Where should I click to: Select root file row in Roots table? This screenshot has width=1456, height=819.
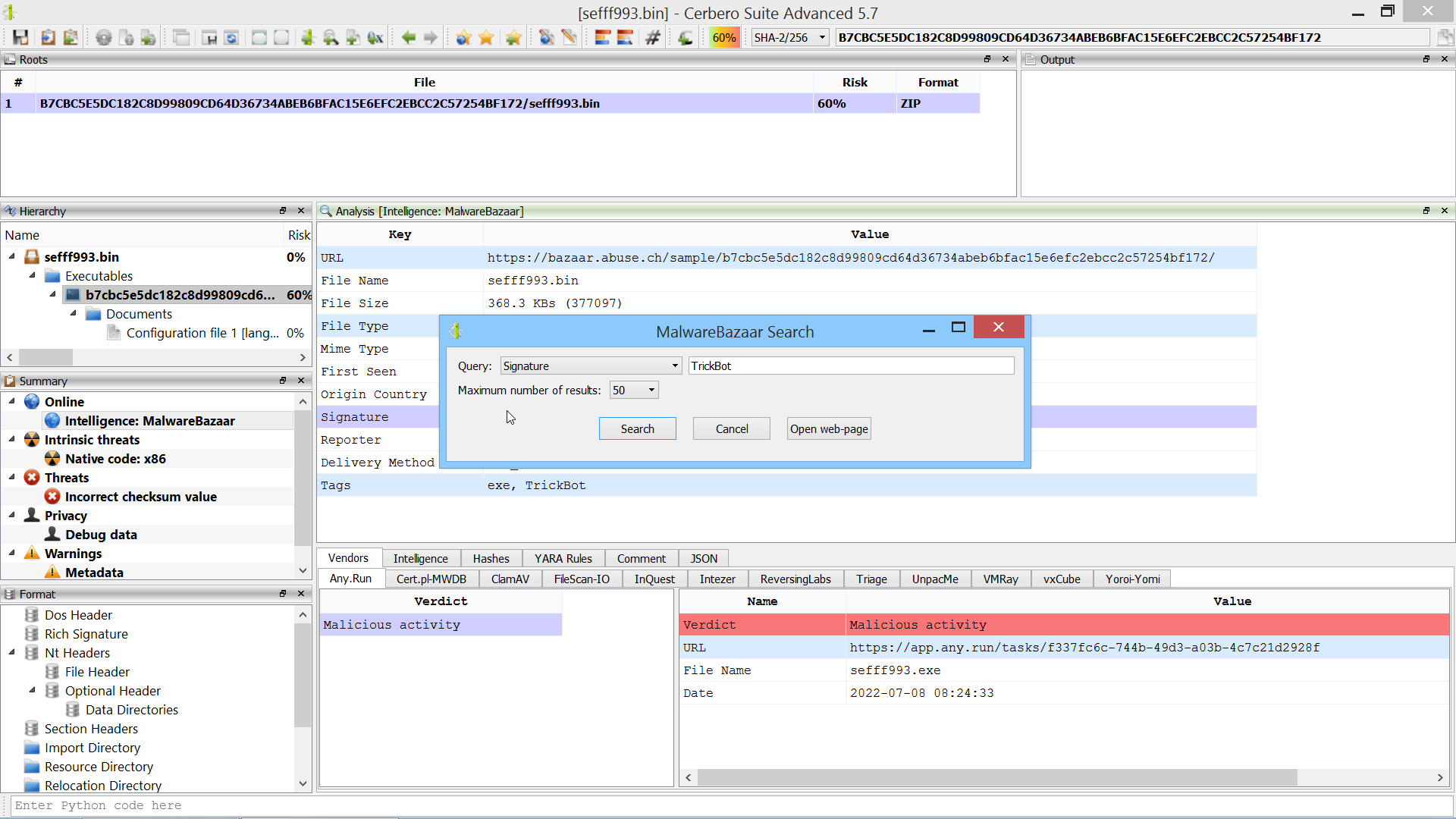pos(490,103)
